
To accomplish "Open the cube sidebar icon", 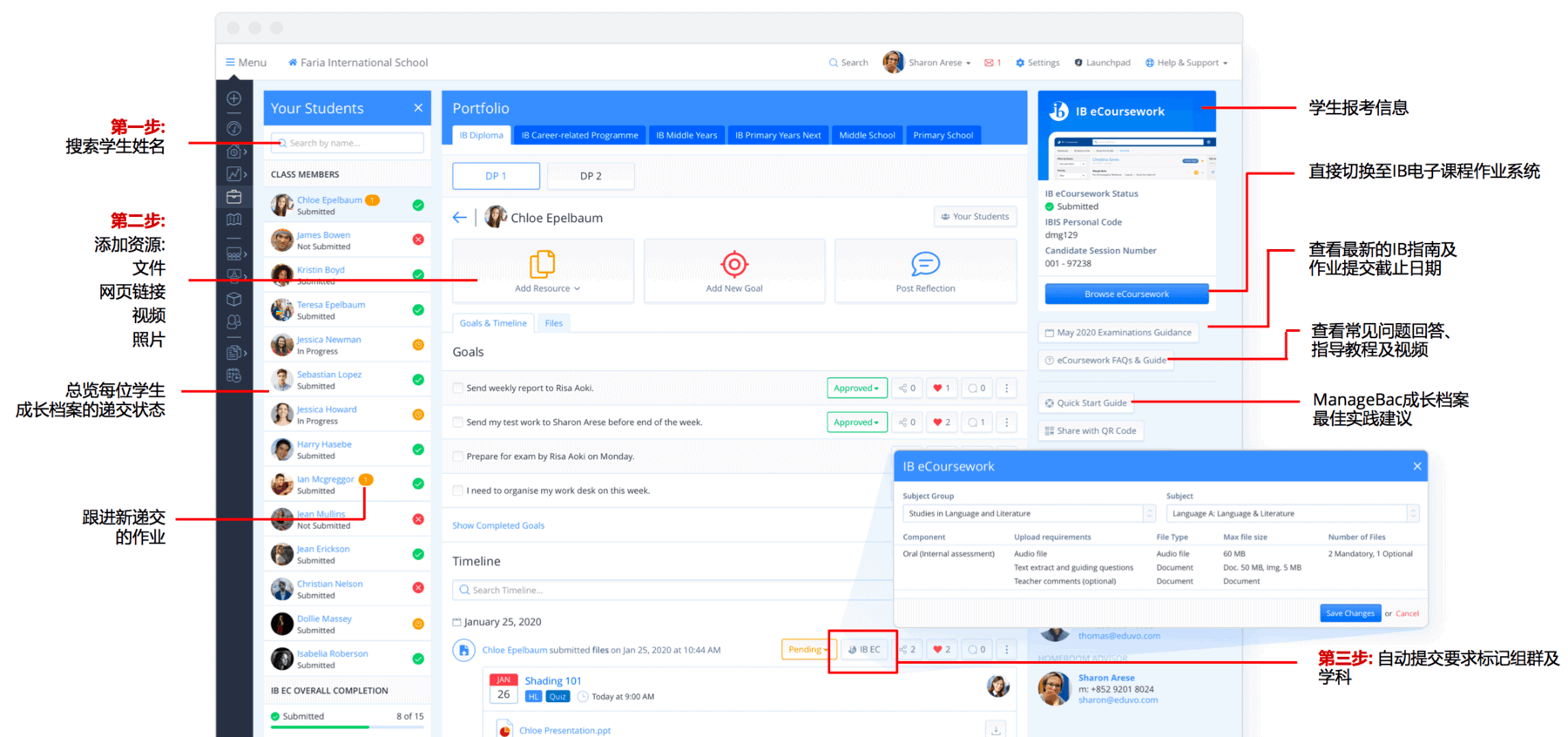I will 234,299.
